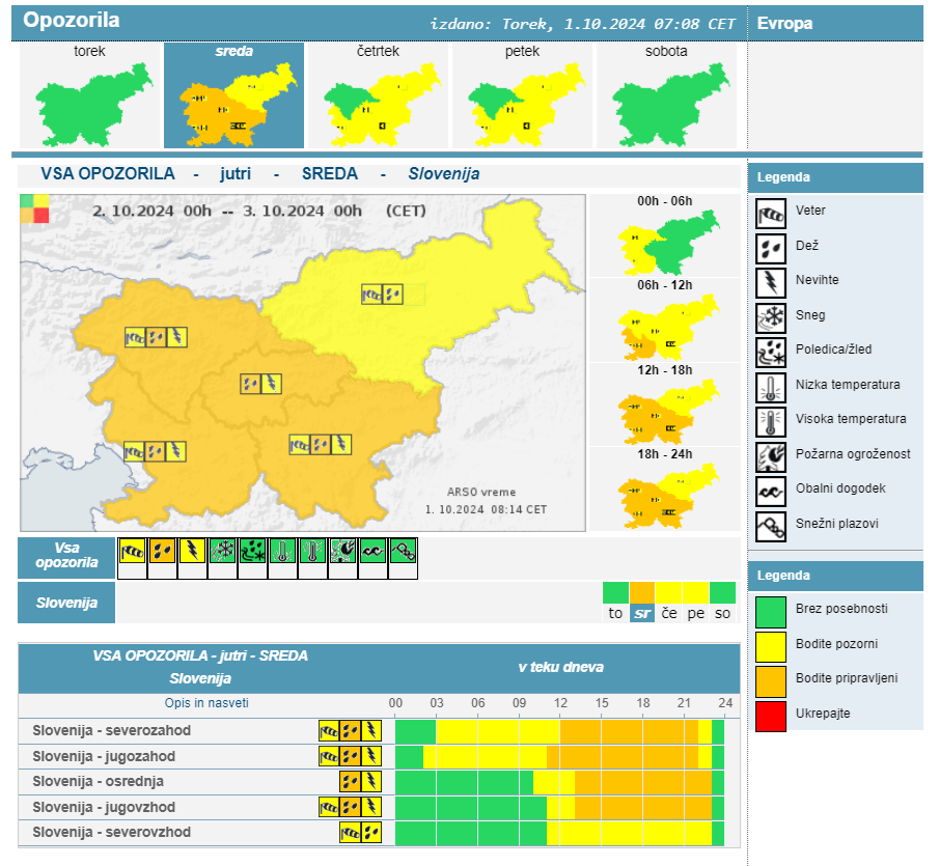The width and height of the screenshot is (940, 866).
Task: Select the coastal event warning filter icon
Action: click(373, 552)
